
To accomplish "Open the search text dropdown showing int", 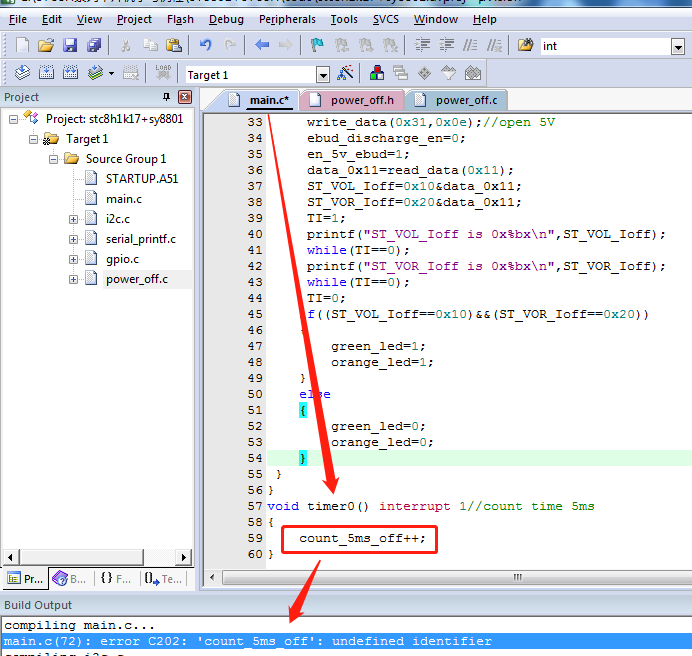I will [678, 46].
